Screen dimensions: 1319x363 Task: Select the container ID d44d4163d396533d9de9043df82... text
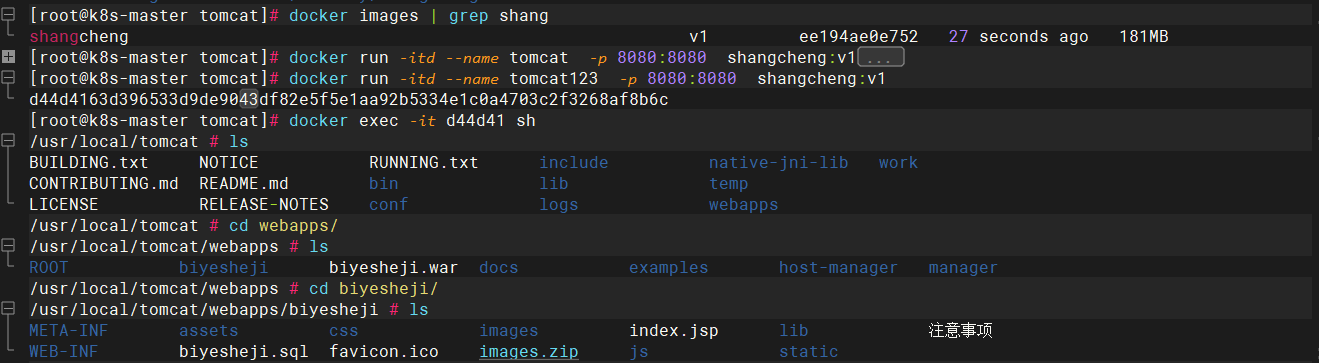pos(349,100)
